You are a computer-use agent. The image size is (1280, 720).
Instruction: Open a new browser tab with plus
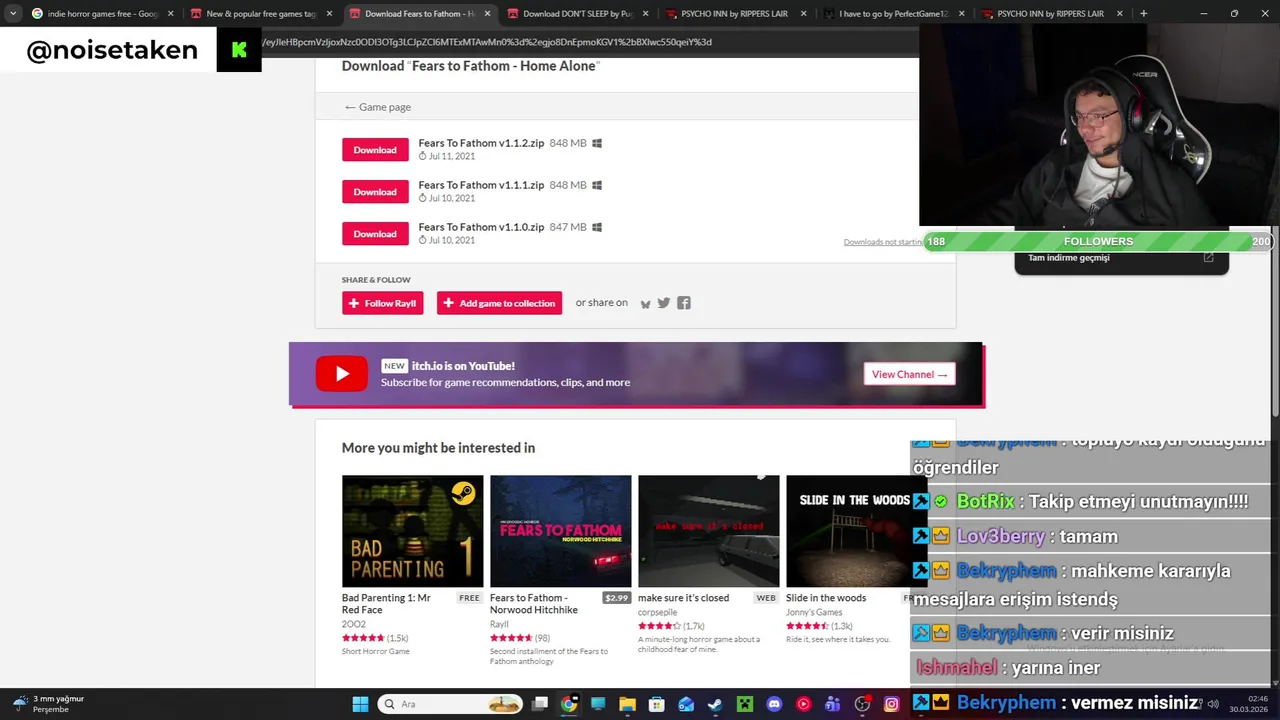click(1143, 14)
